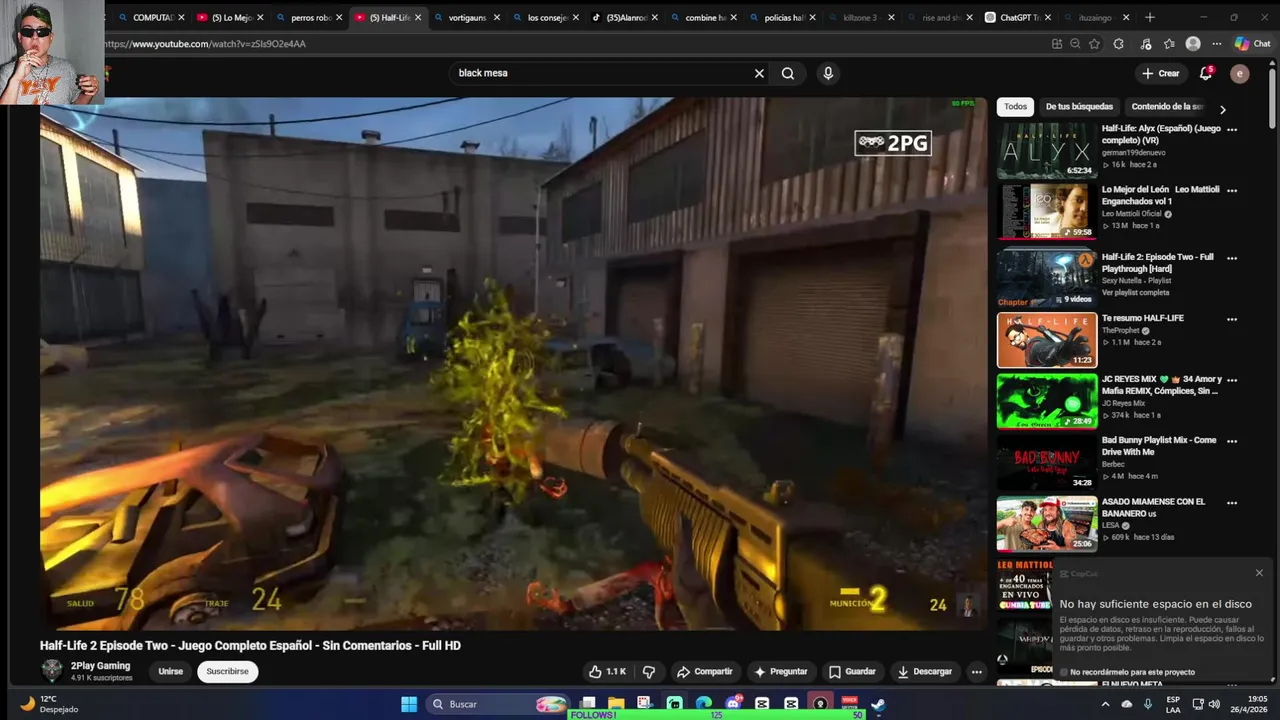Open the account avatar menu
This screenshot has width=1280, height=720.
[1240, 73]
